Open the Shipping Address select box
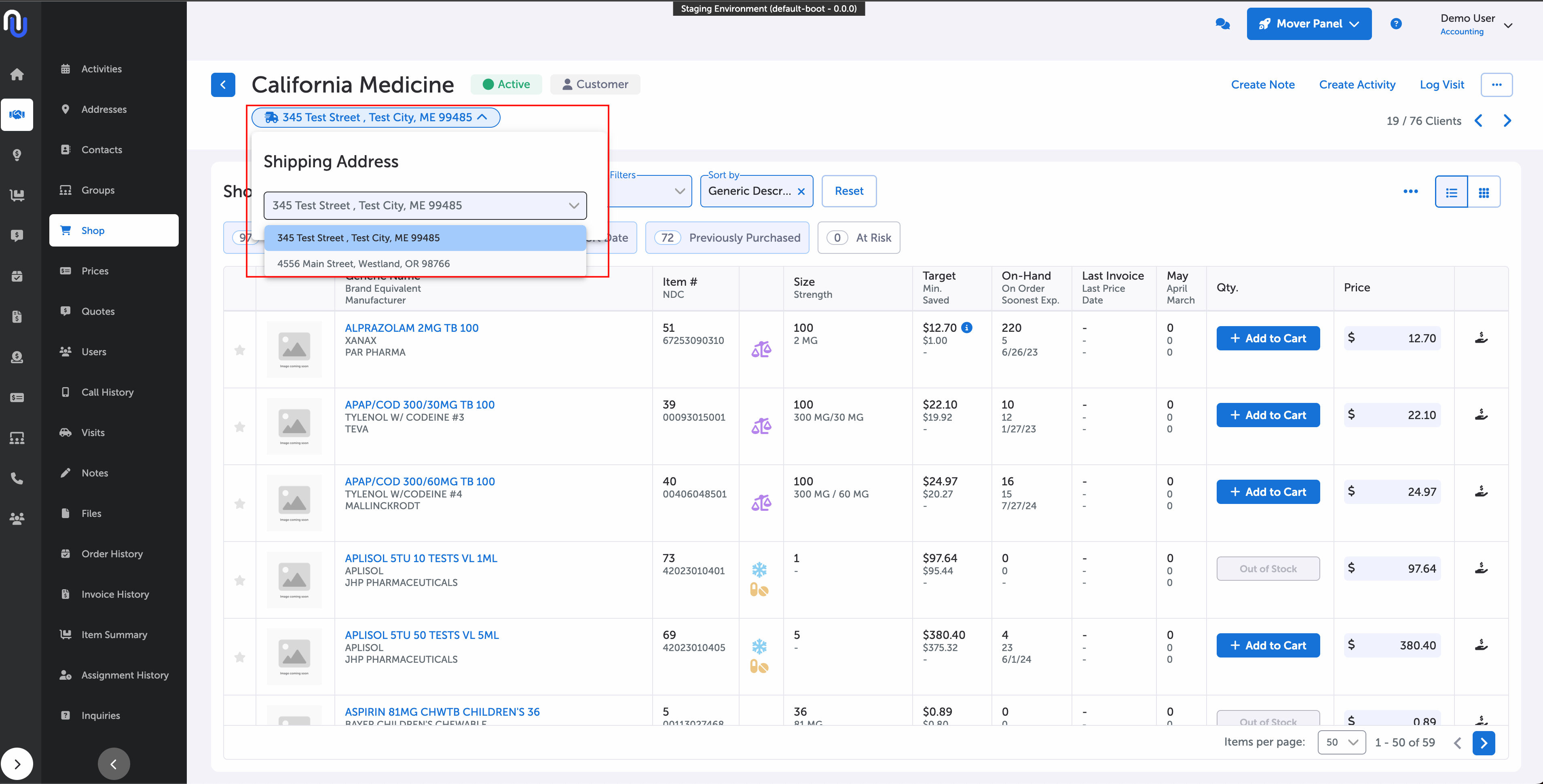Image resolution: width=1543 pixels, height=784 pixels. 425,205
